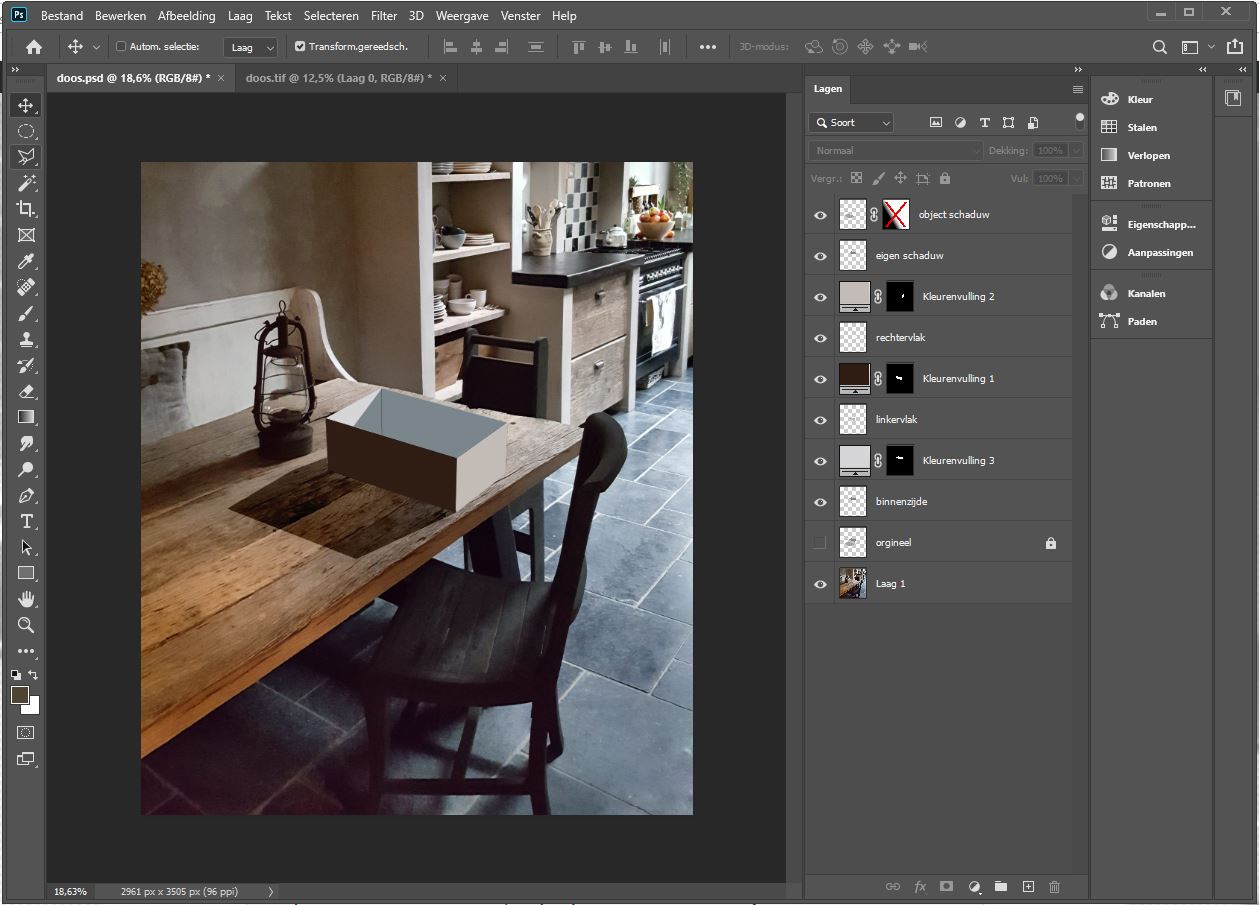Select the Crop tool
Viewport: 1259px width, 905px height.
(x=26, y=209)
